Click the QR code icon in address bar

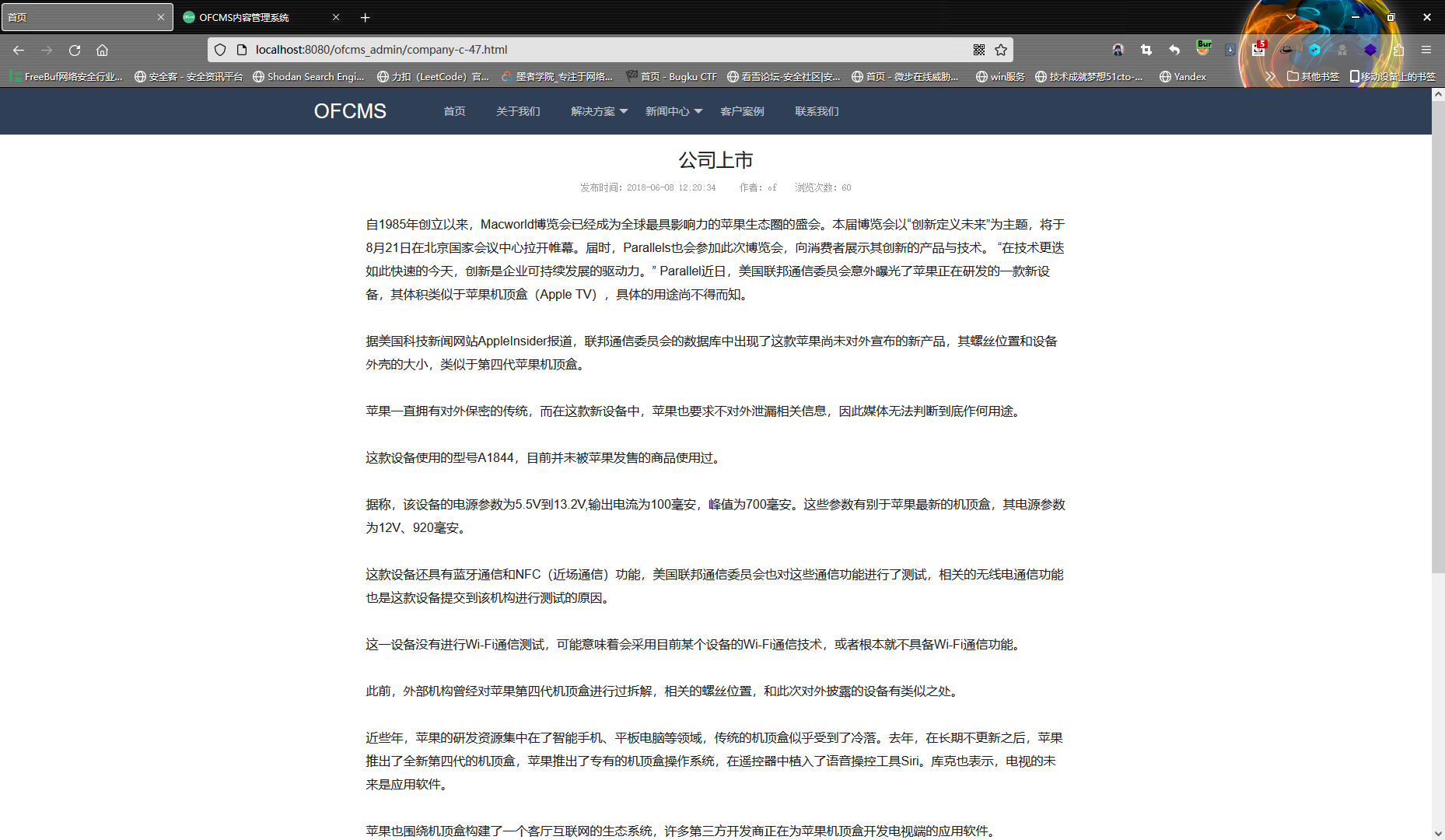point(978,49)
